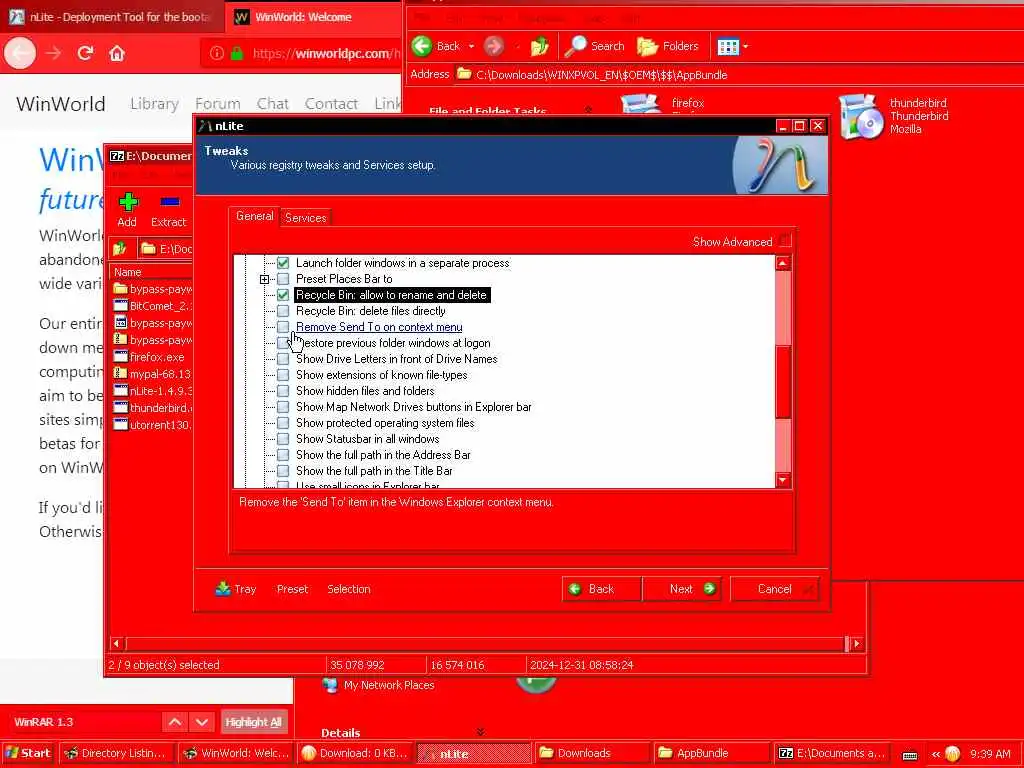Switch to the Services tab
This screenshot has height=768, width=1024.
tap(306, 217)
